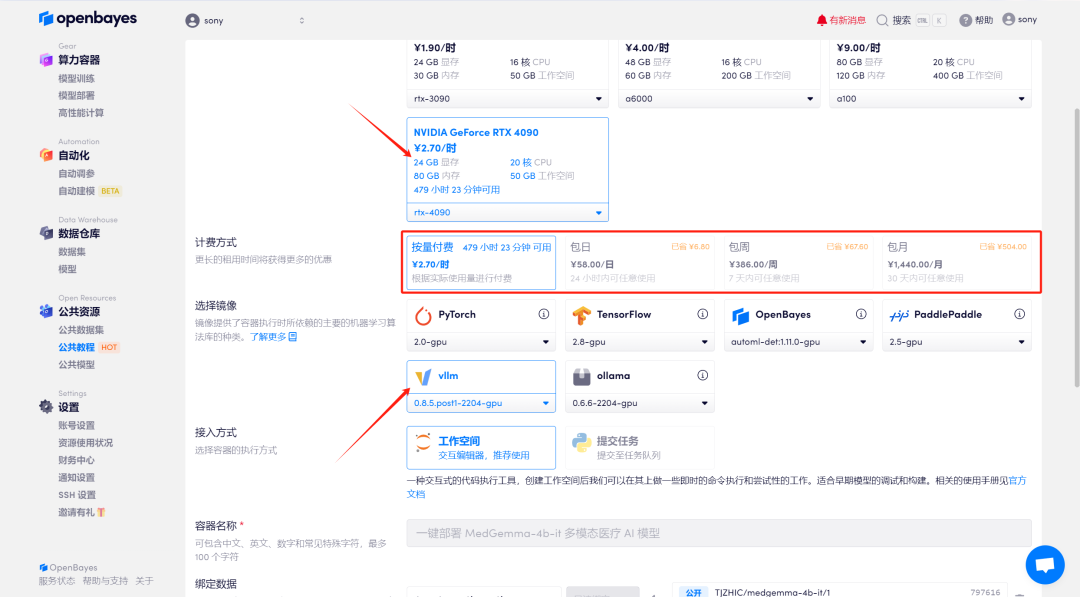The image size is (1080, 597).
Task: Select 包月 monthly billing option
Action: 957,262
